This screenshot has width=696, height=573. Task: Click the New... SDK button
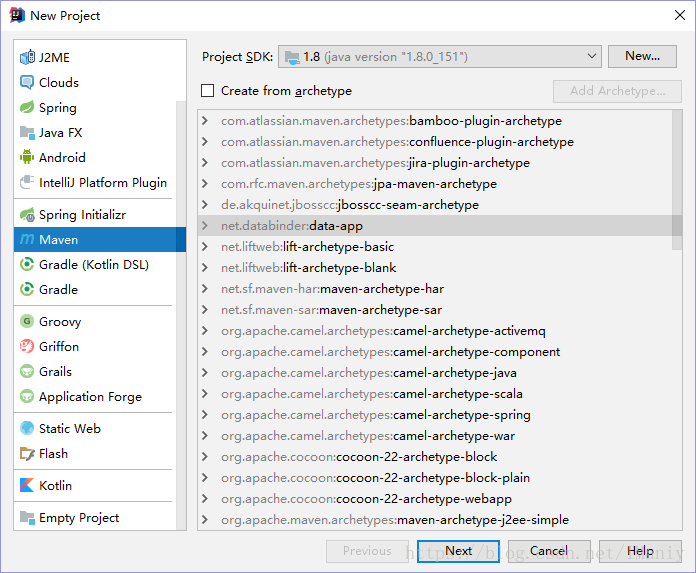coord(642,56)
